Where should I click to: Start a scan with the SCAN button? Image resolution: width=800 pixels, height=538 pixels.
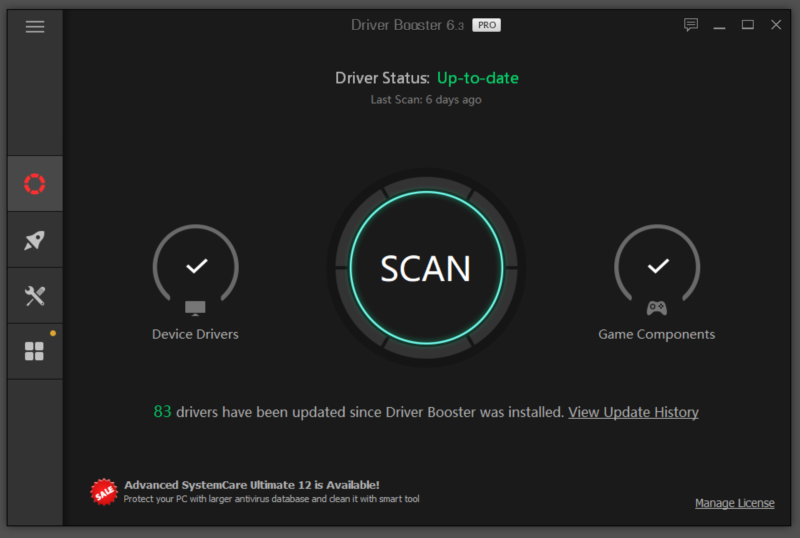[x=426, y=268]
